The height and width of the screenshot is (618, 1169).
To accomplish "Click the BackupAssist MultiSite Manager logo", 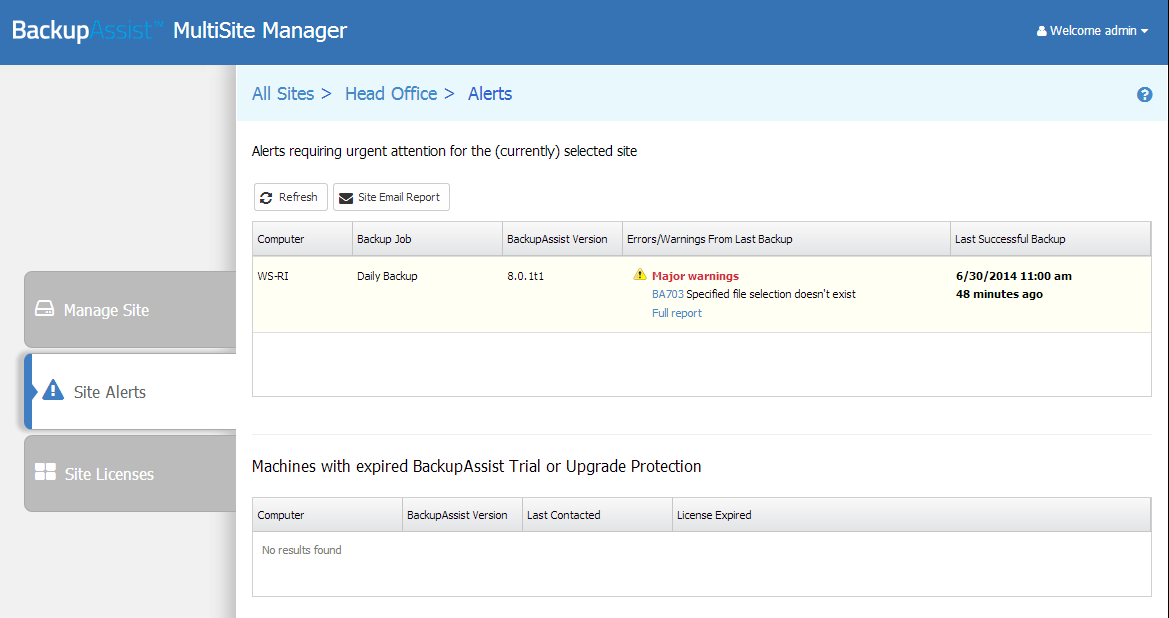I will [180, 31].
